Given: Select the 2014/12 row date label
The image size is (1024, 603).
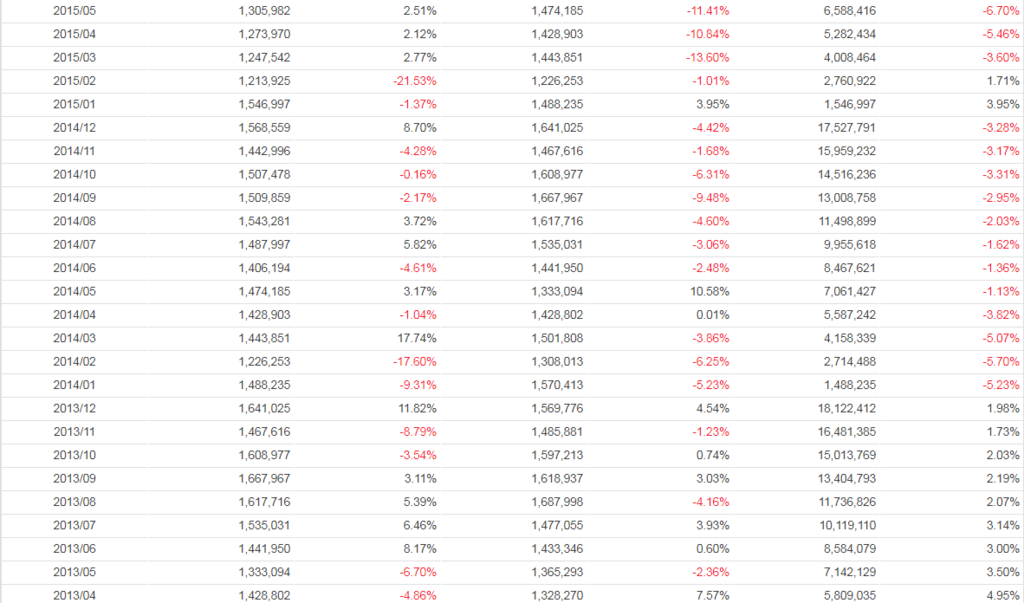Looking at the screenshot, I should [x=75, y=128].
